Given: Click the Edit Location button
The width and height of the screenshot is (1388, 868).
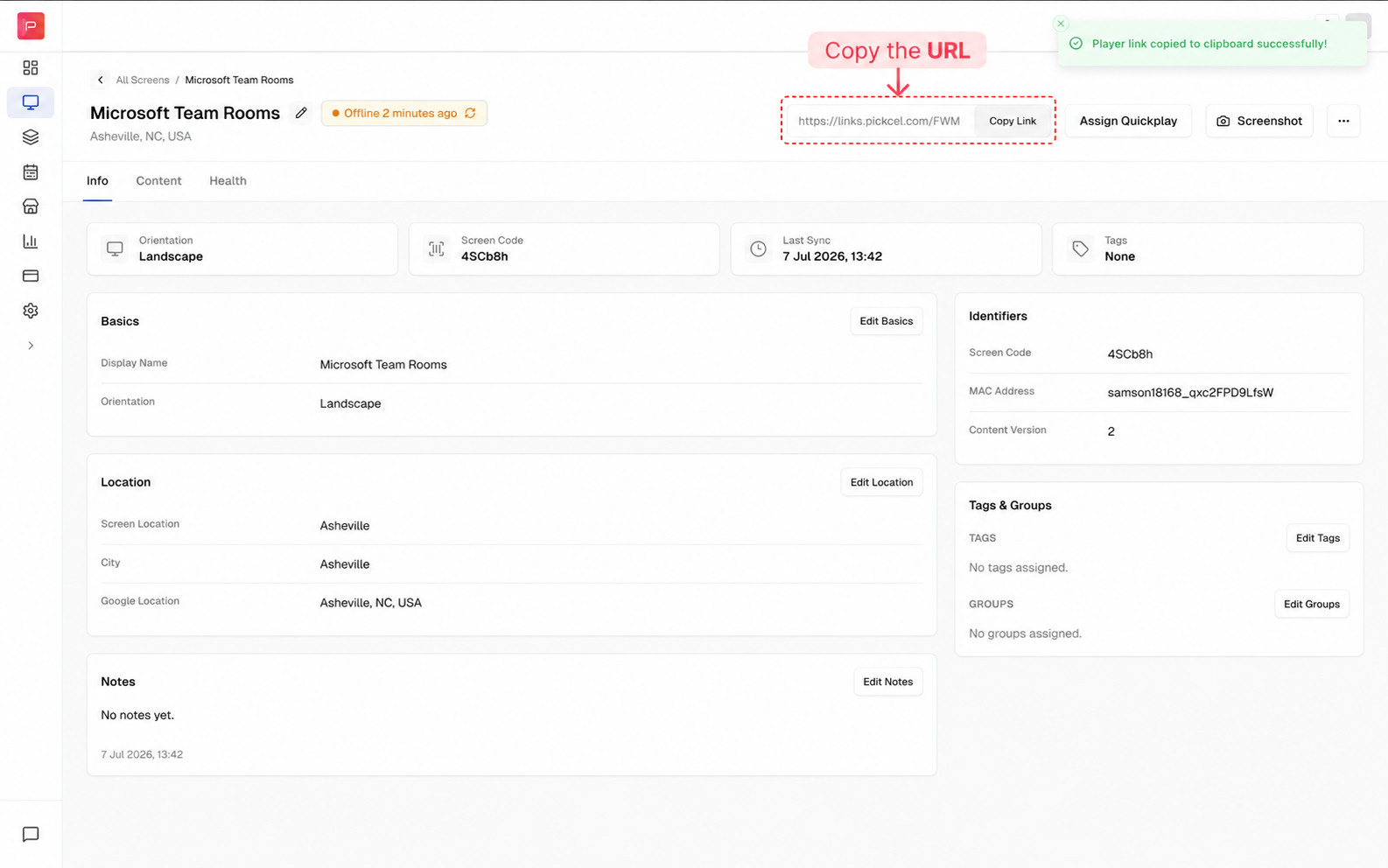Looking at the screenshot, I should click(881, 482).
